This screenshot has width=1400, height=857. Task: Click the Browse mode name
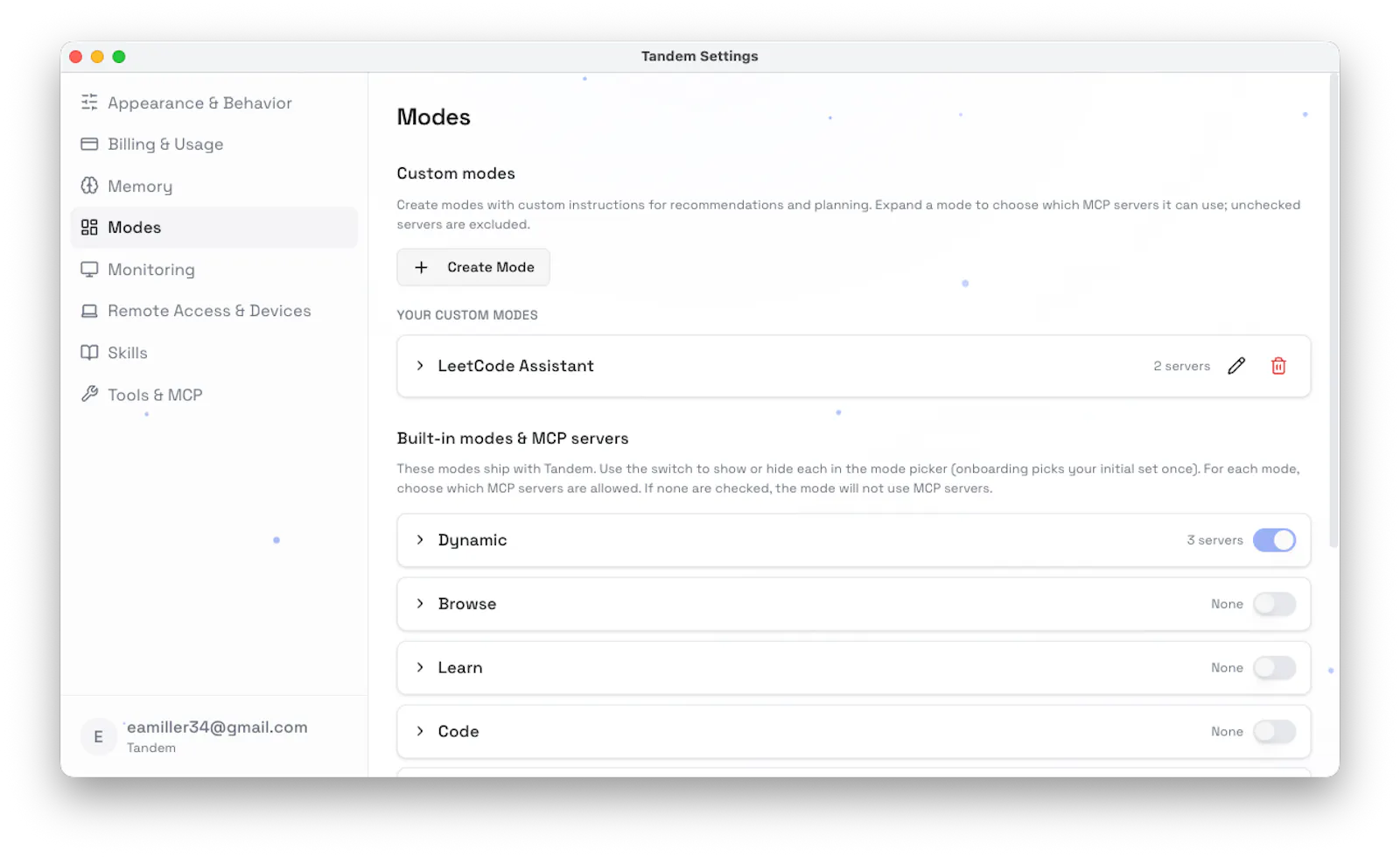point(467,604)
